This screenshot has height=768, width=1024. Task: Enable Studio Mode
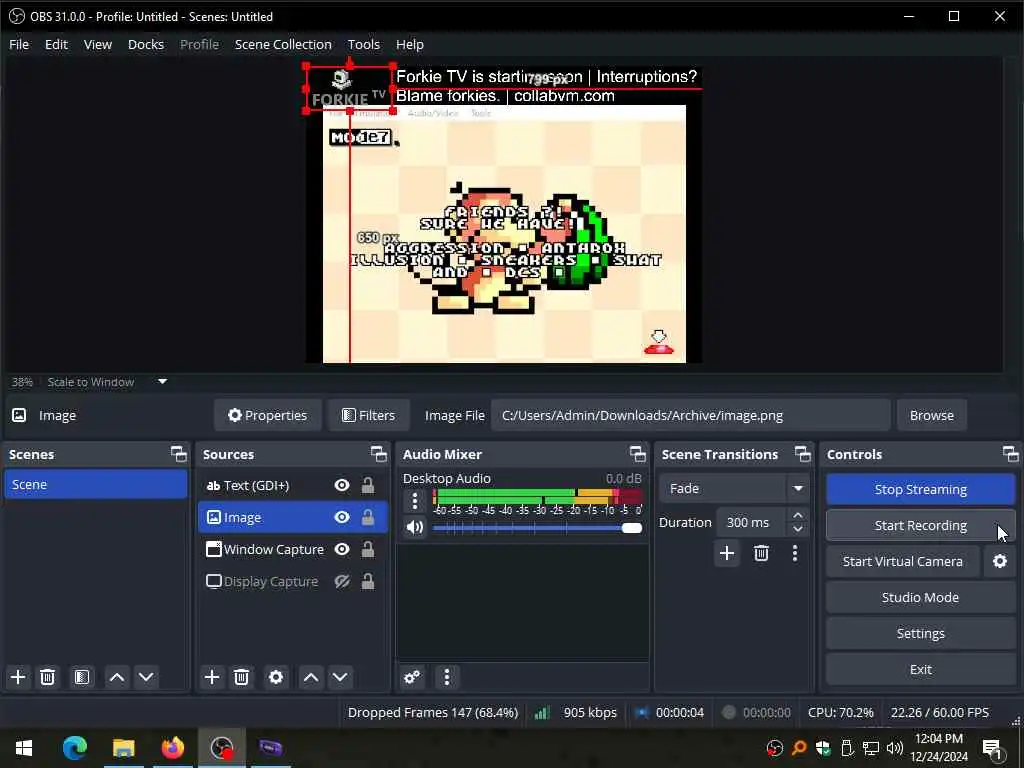pyautogui.click(x=921, y=598)
